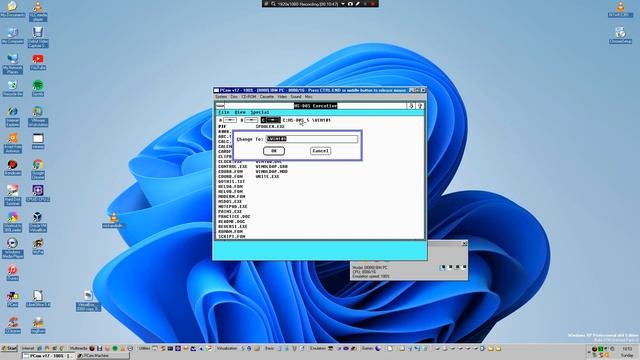Viewport: 640px width, 360px height.
Task: Switch to PCem v17 taskbar button
Action: click(47, 356)
